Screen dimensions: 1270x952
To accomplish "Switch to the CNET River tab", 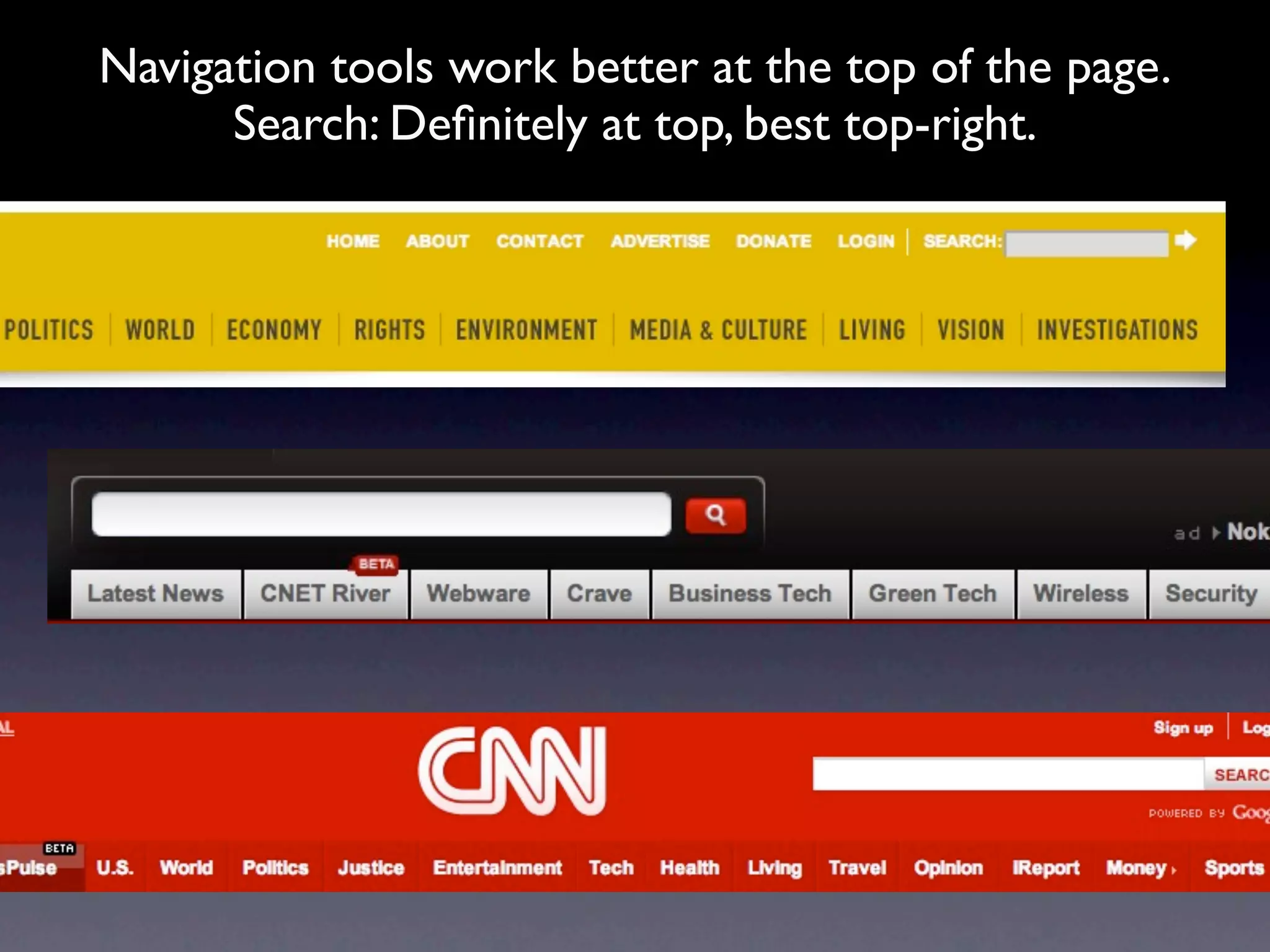I will 326,594.
